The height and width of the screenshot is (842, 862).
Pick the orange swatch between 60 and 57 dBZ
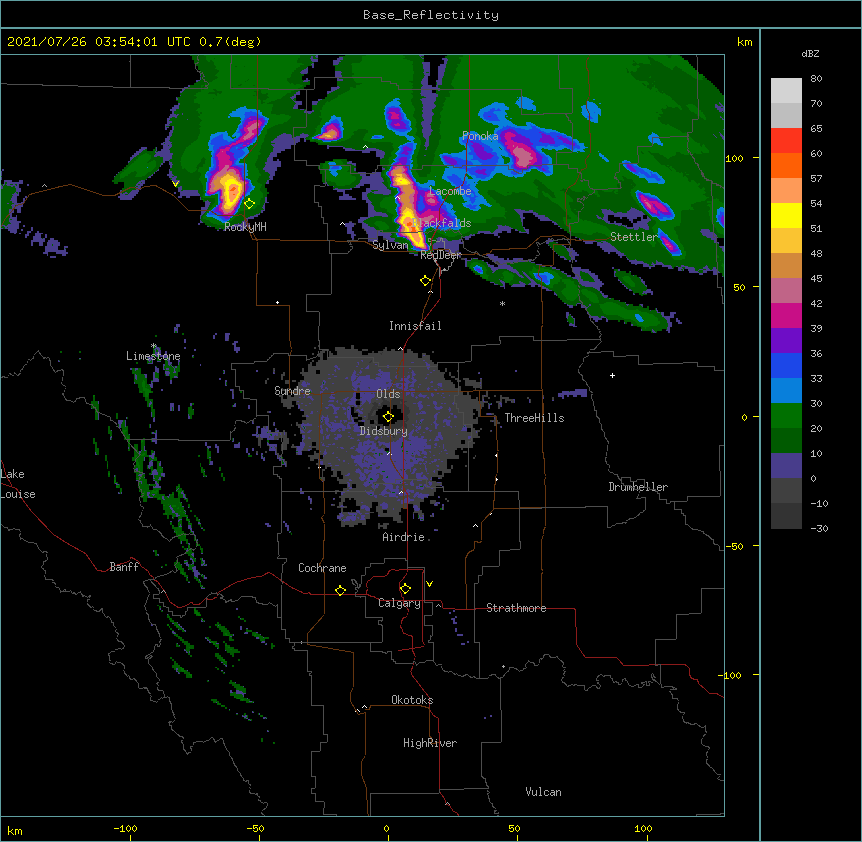(786, 165)
